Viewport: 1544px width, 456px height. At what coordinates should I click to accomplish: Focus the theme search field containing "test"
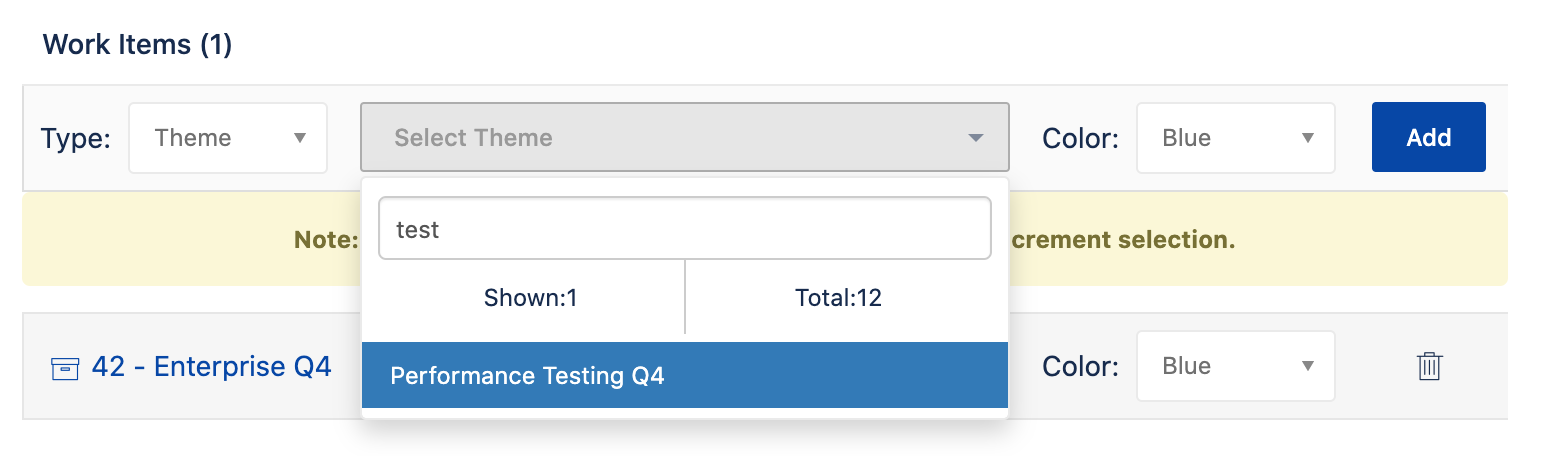(x=685, y=229)
